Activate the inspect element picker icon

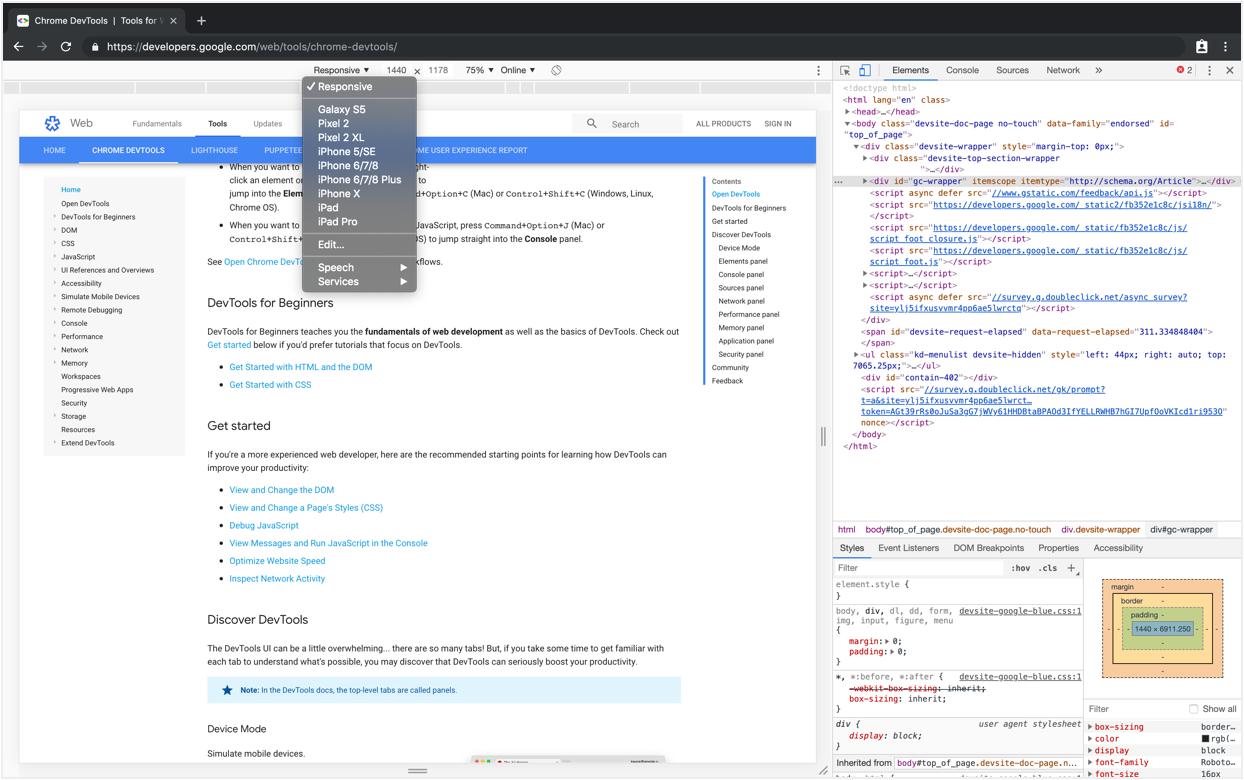click(846, 71)
